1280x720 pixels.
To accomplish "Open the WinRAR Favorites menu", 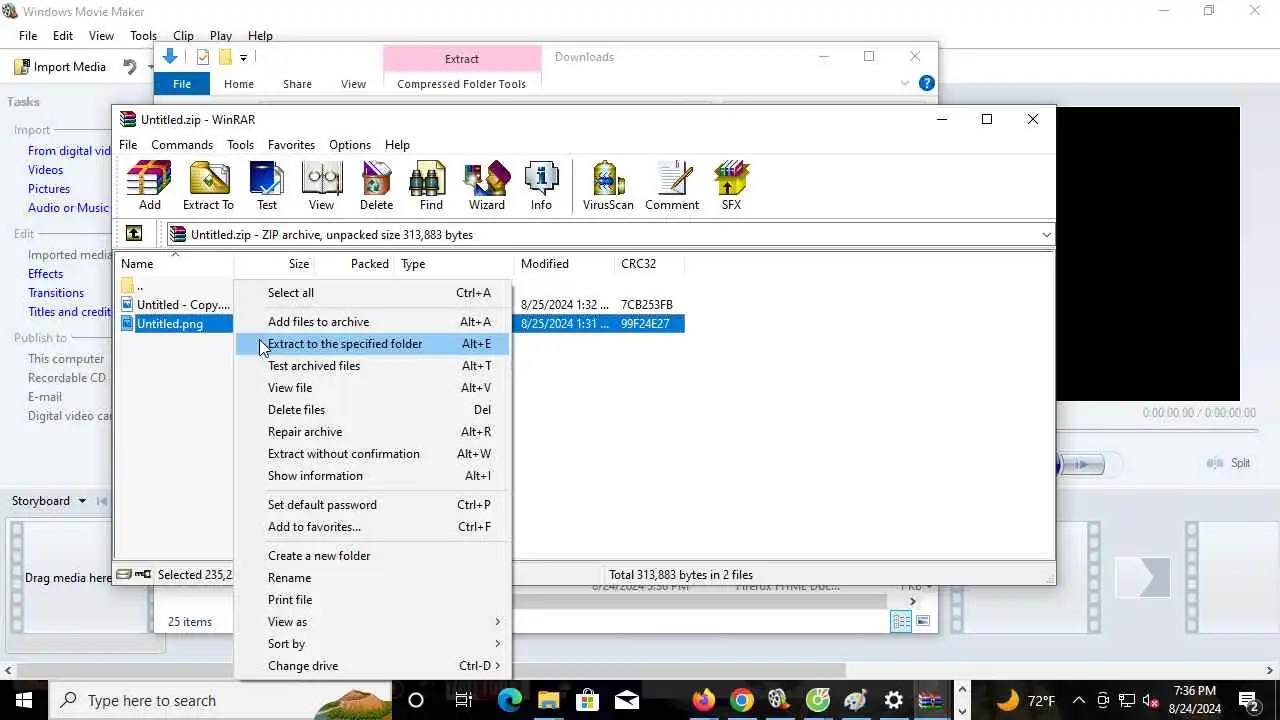I will click(291, 145).
